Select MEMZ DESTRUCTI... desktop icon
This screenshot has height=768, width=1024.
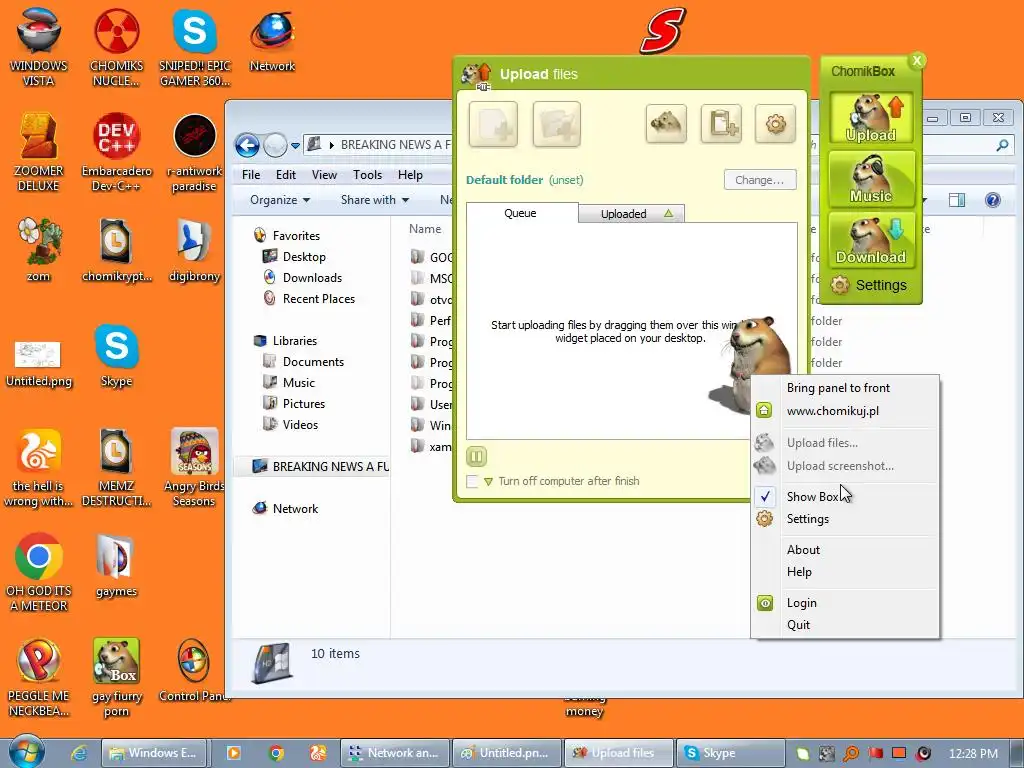[x=116, y=468]
